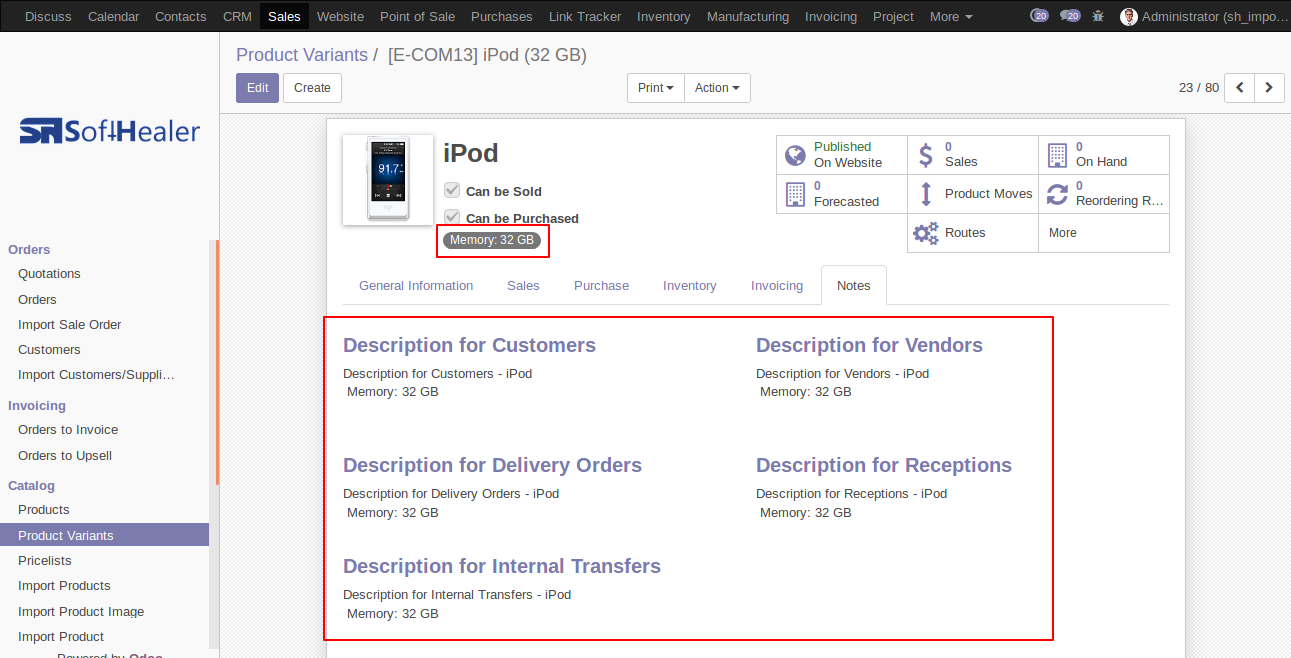Go to next record arrow

pos(1270,88)
